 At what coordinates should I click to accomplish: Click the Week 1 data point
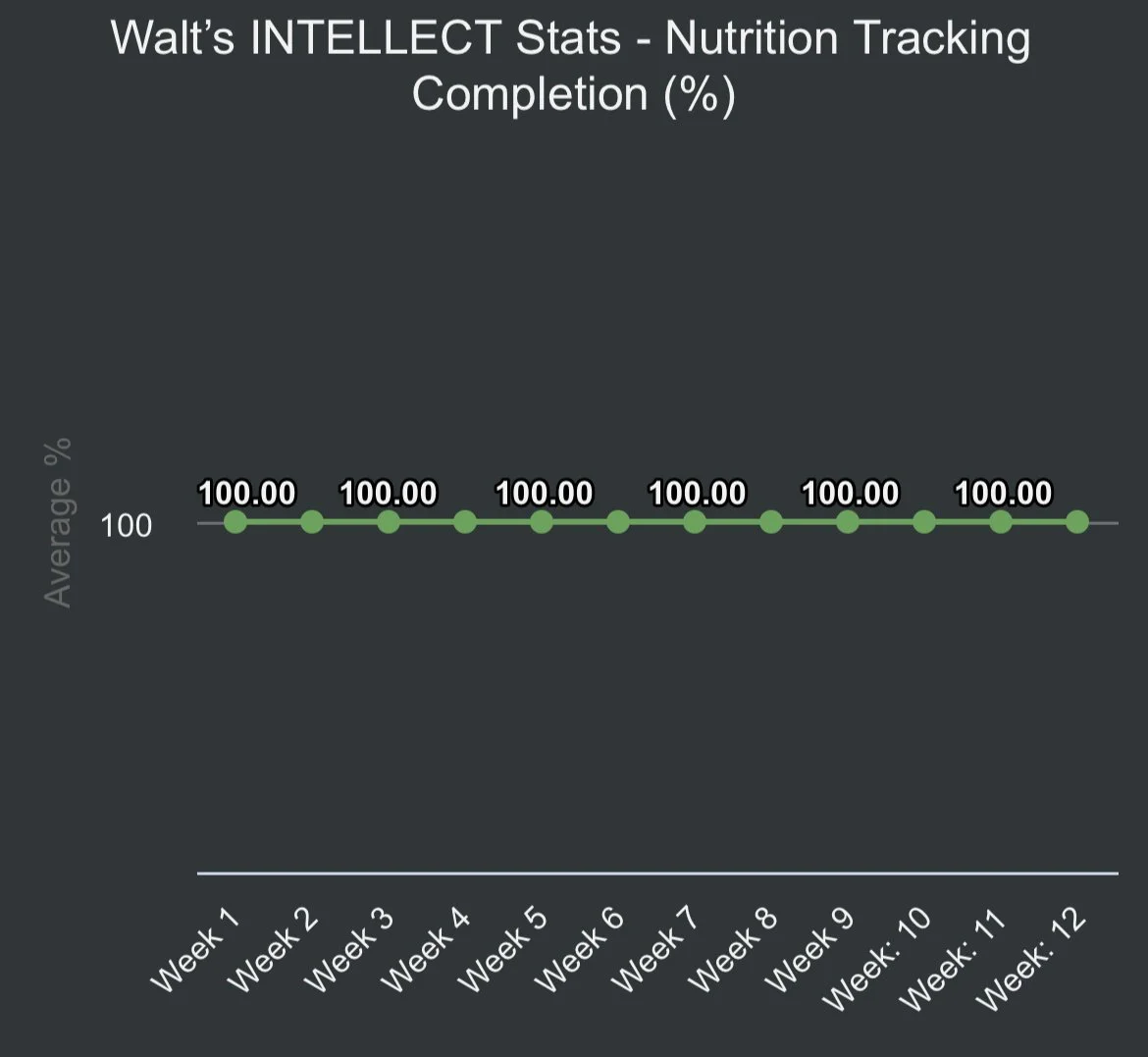(x=235, y=522)
